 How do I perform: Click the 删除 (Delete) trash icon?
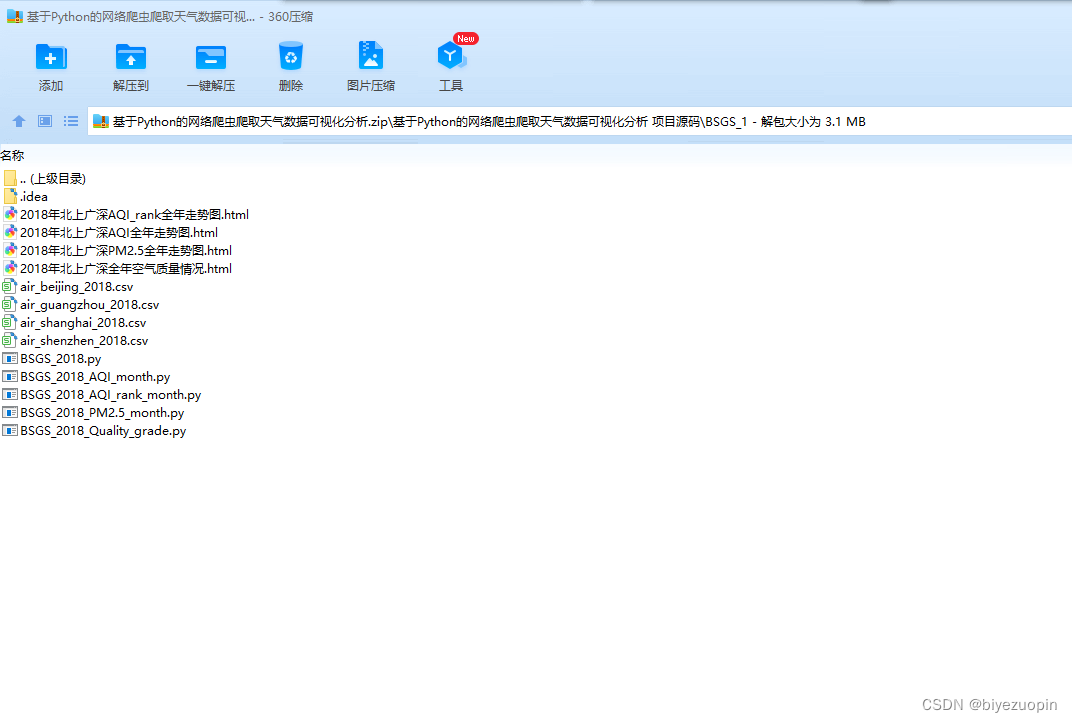point(291,57)
